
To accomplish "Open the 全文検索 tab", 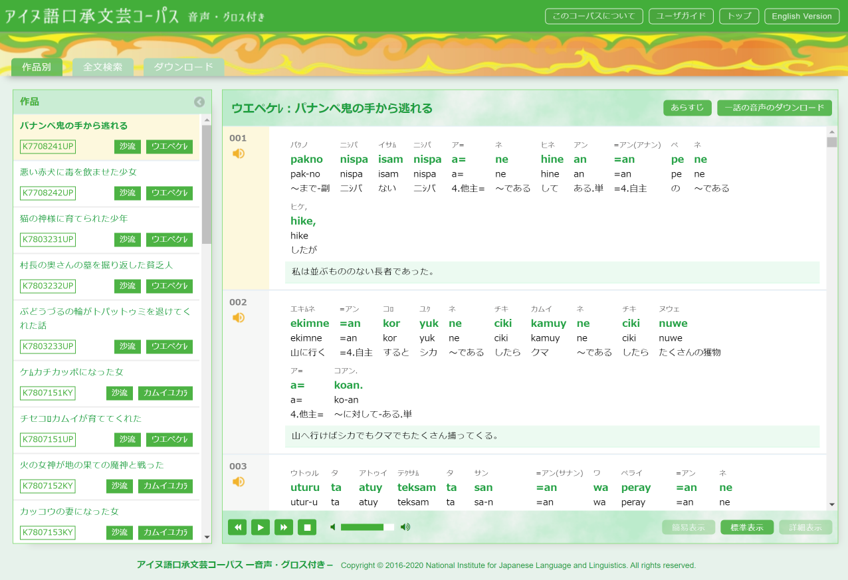I will pyautogui.click(x=103, y=67).
